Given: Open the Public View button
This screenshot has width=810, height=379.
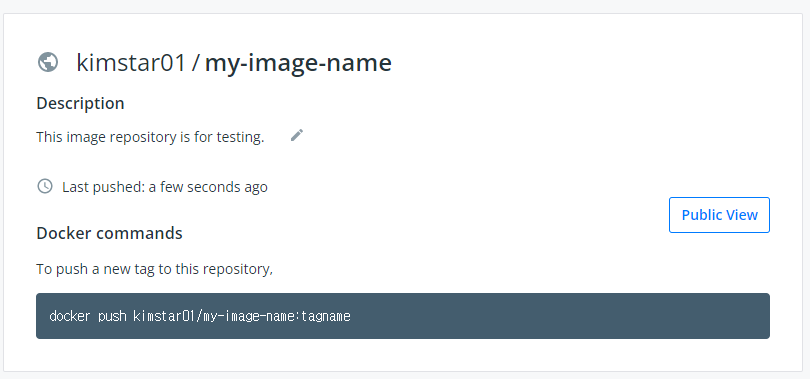Looking at the screenshot, I should point(719,215).
